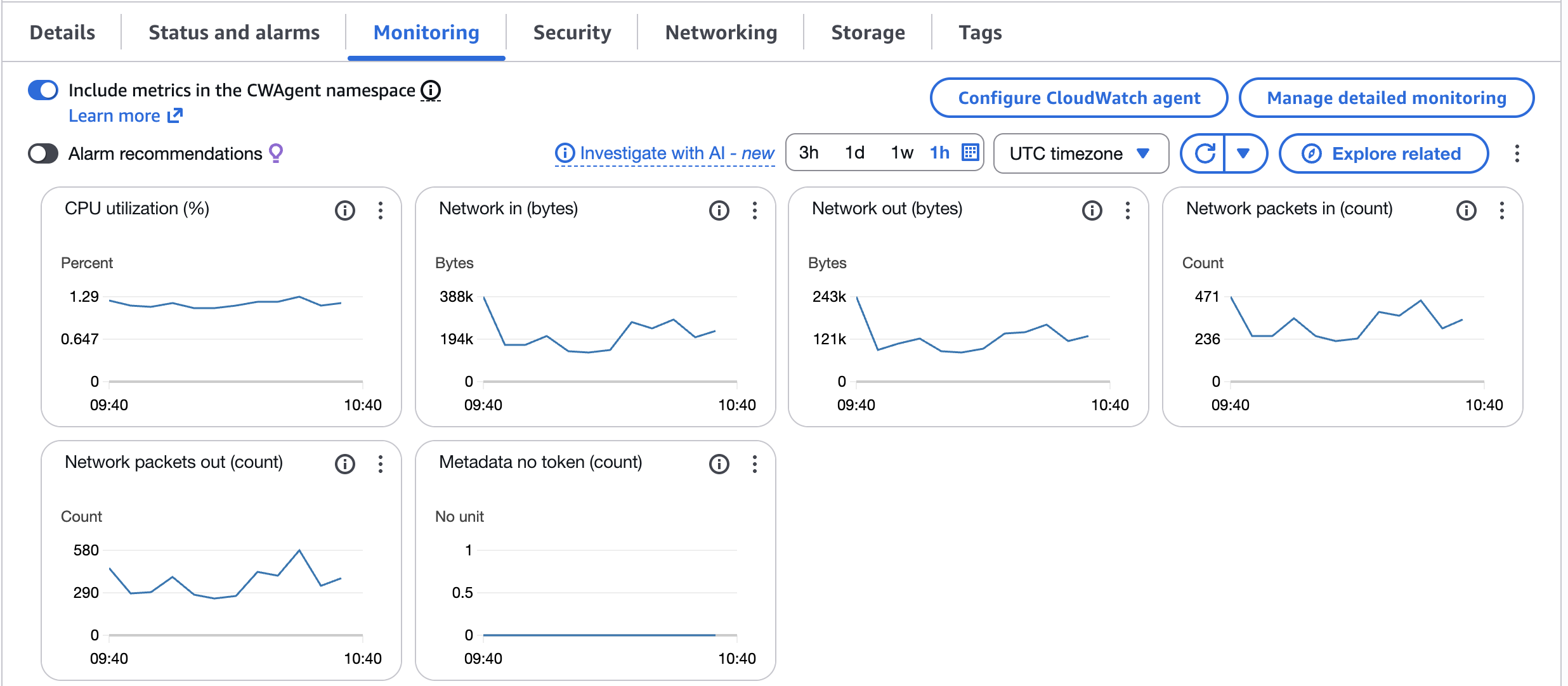Open the Metadata no token info tooltip
1568x686 pixels.
pyautogui.click(x=718, y=465)
